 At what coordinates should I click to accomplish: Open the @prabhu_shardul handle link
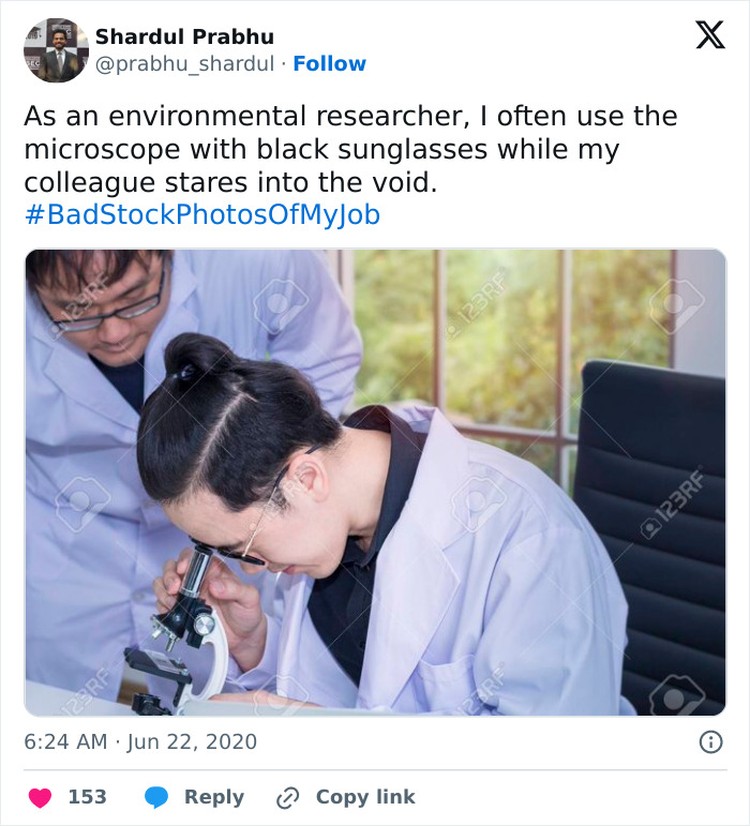pos(185,64)
